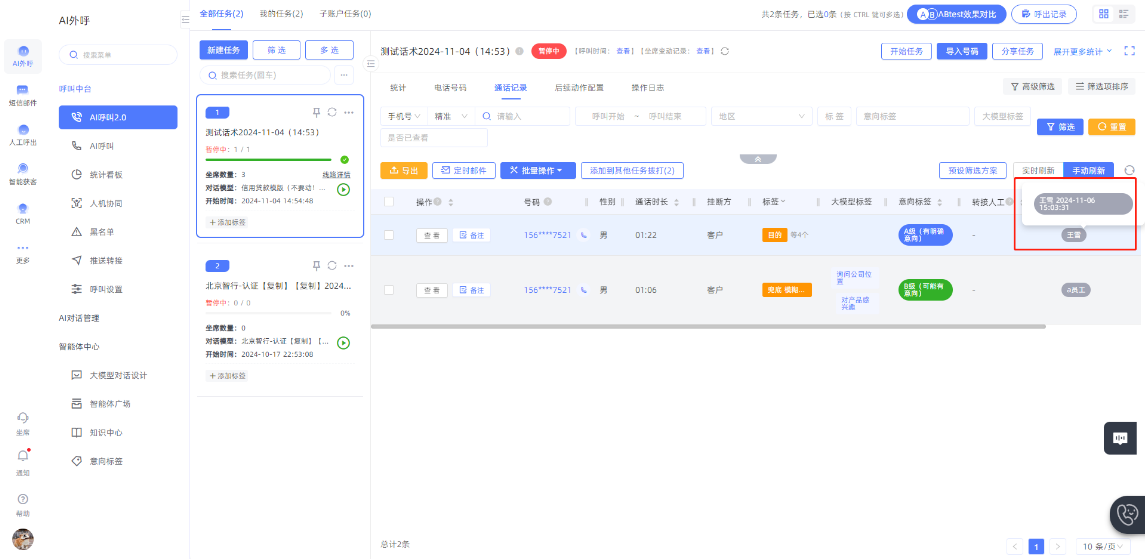Open floating phone dialer icon at bottom right
Viewport: 1145px width, 559px height.
tap(1127, 514)
